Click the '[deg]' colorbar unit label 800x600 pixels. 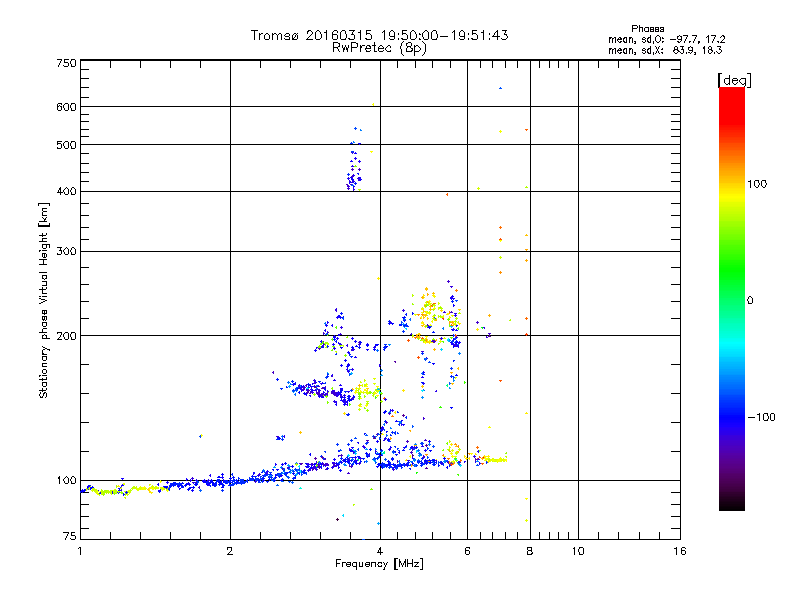734,81
